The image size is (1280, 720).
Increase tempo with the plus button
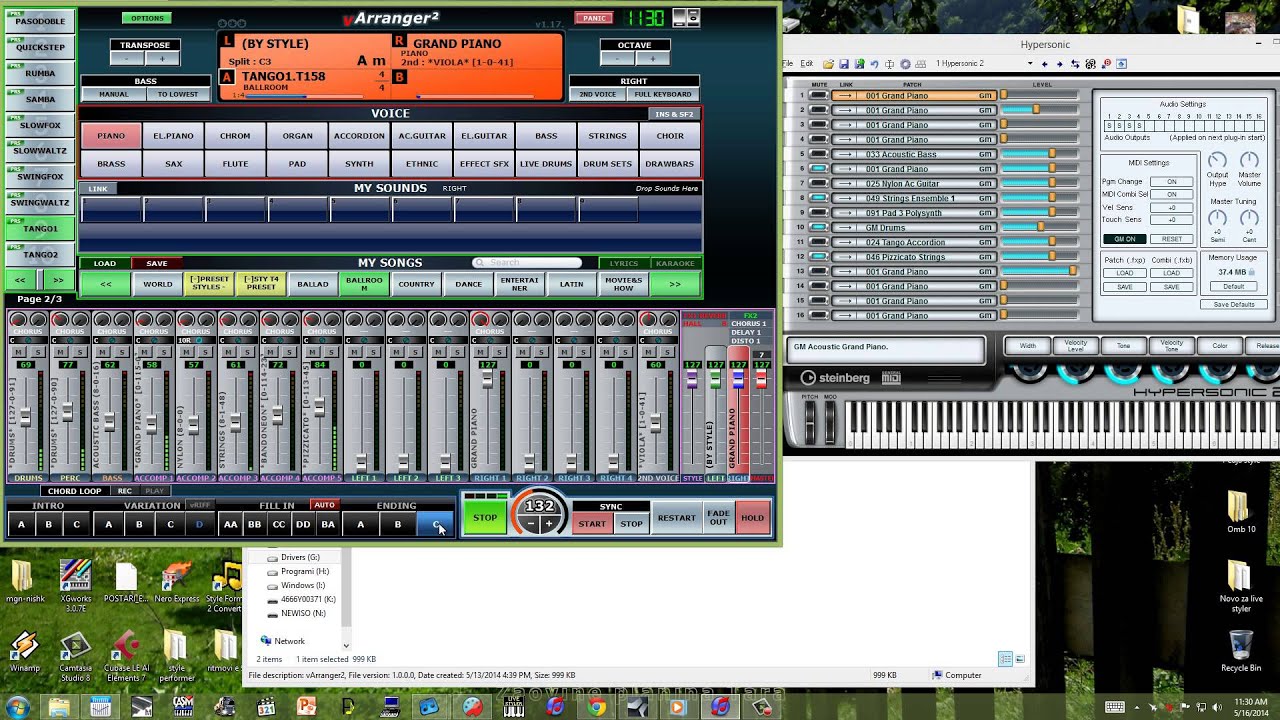(x=548, y=524)
